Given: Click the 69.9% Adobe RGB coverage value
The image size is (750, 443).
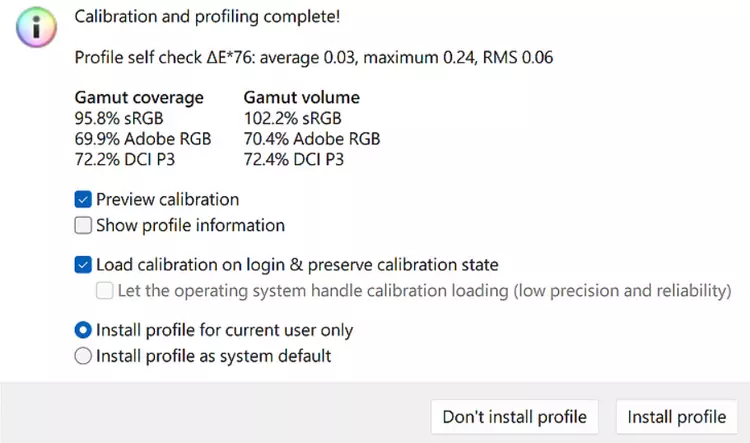Looking at the screenshot, I should click(x=143, y=138).
